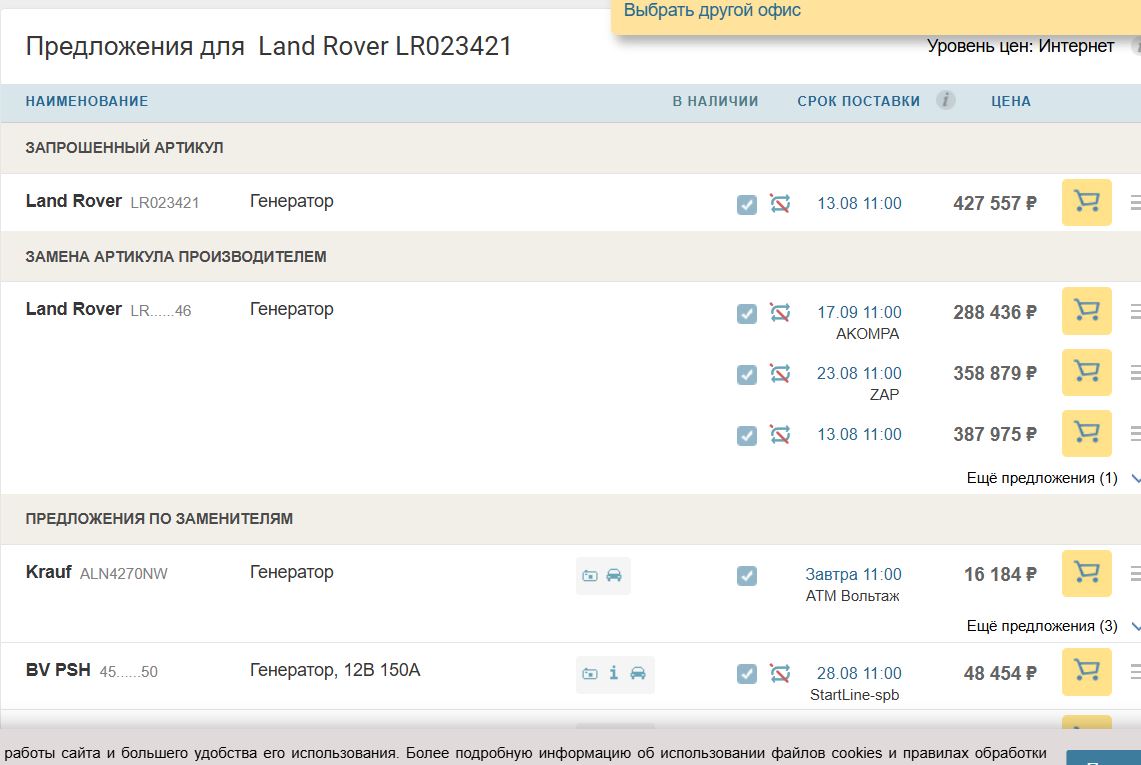1141x765 pixels.
Task: Click ПРЕДЛОЖЕНИЯ ПО ЗАМЕНИТЕЛЯМ section header
Action: [x=159, y=518]
